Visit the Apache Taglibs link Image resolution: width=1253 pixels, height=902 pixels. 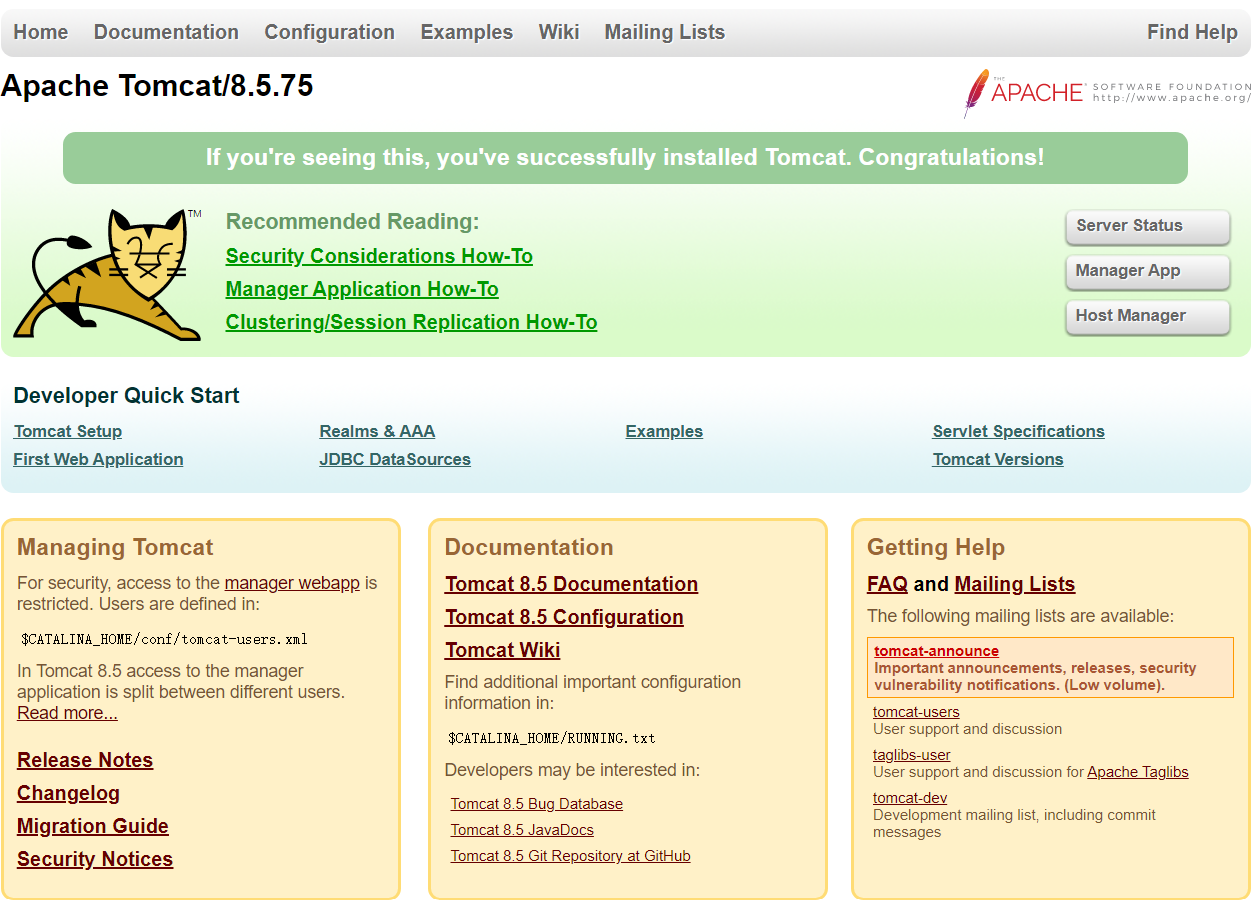(x=1138, y=772)
